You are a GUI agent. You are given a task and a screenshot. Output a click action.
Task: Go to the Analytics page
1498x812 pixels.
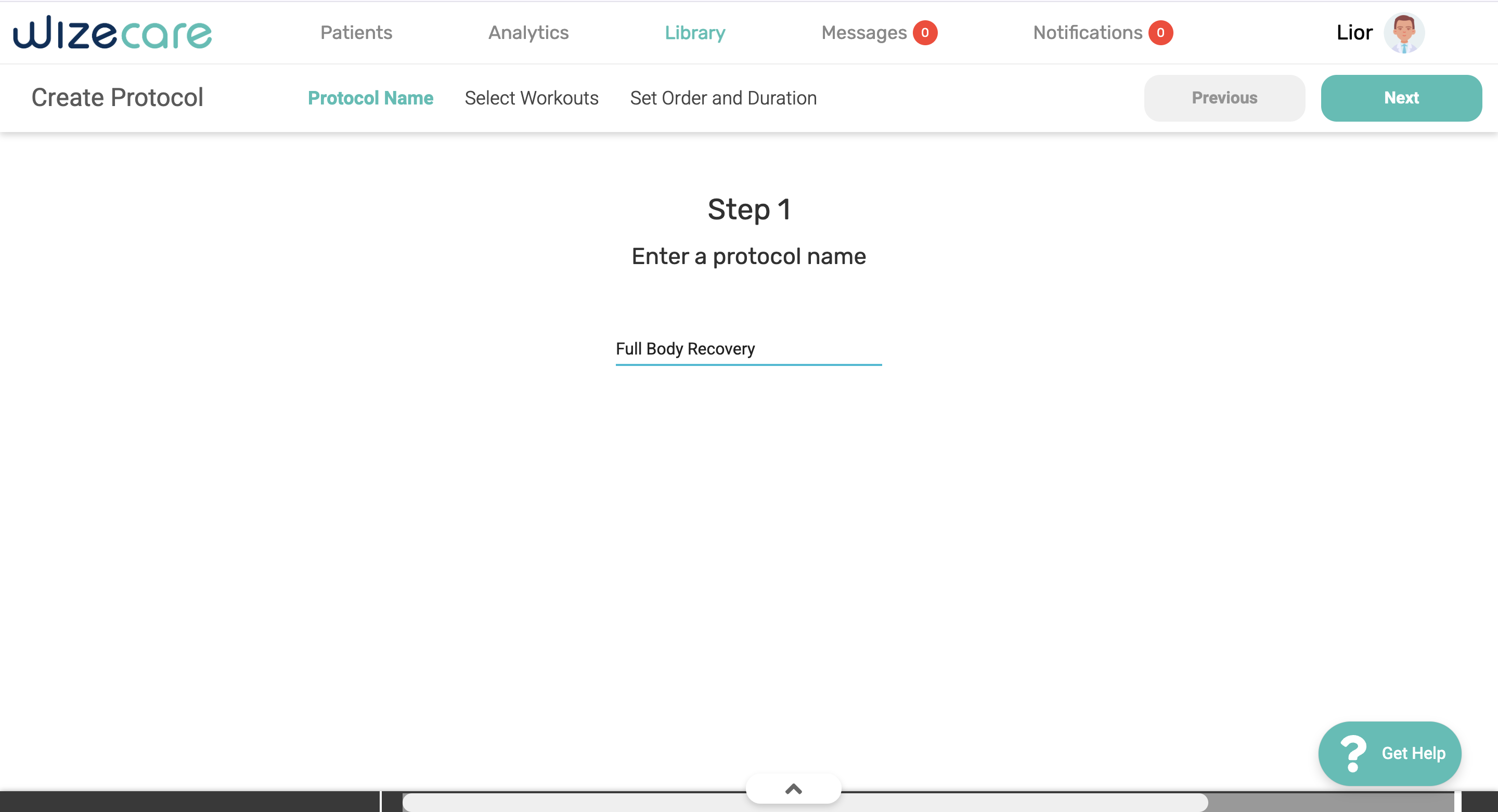coord(528,33)
